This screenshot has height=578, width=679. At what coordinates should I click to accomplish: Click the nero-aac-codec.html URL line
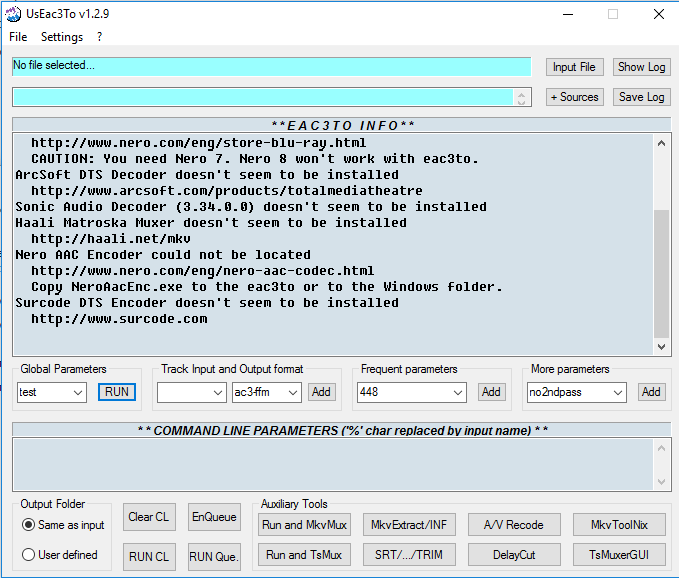203,271
